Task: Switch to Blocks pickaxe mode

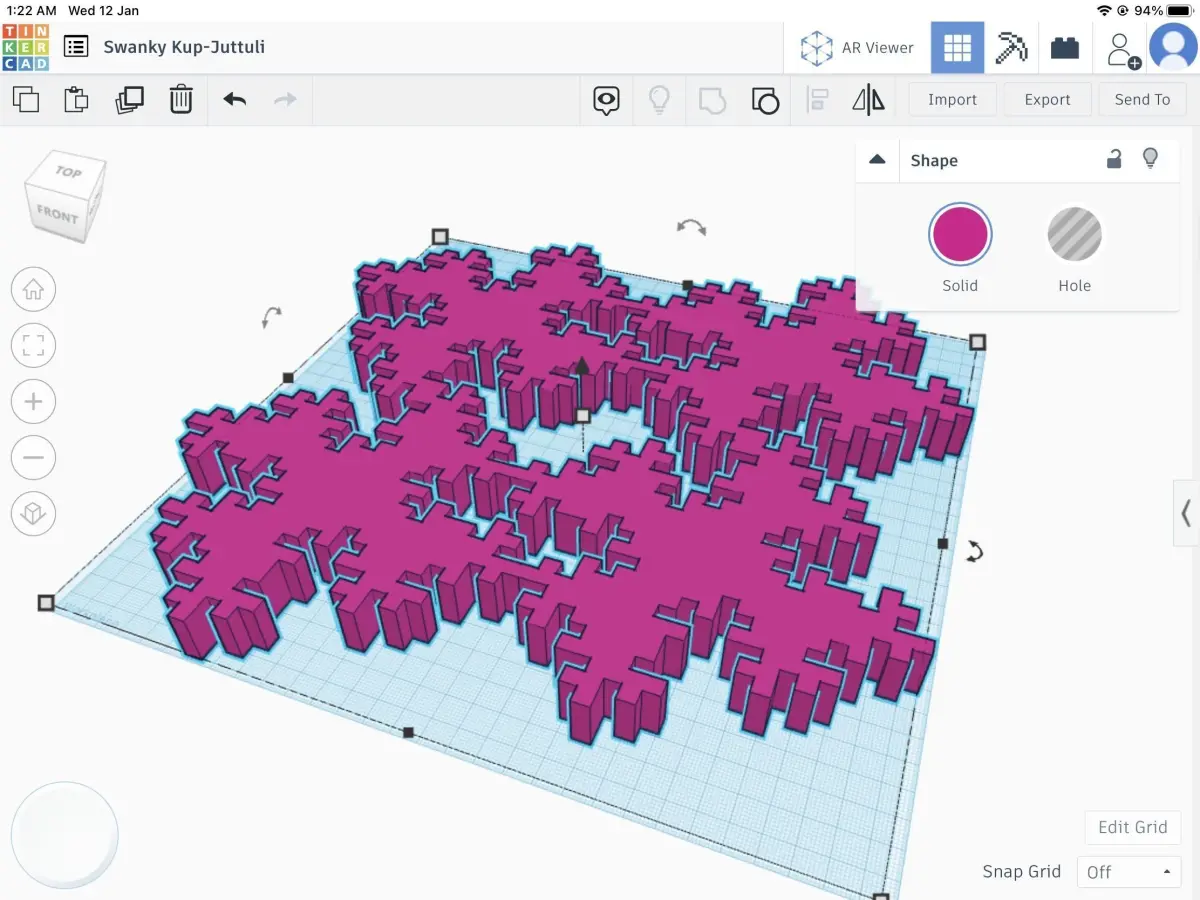Action: [1011, 47]
